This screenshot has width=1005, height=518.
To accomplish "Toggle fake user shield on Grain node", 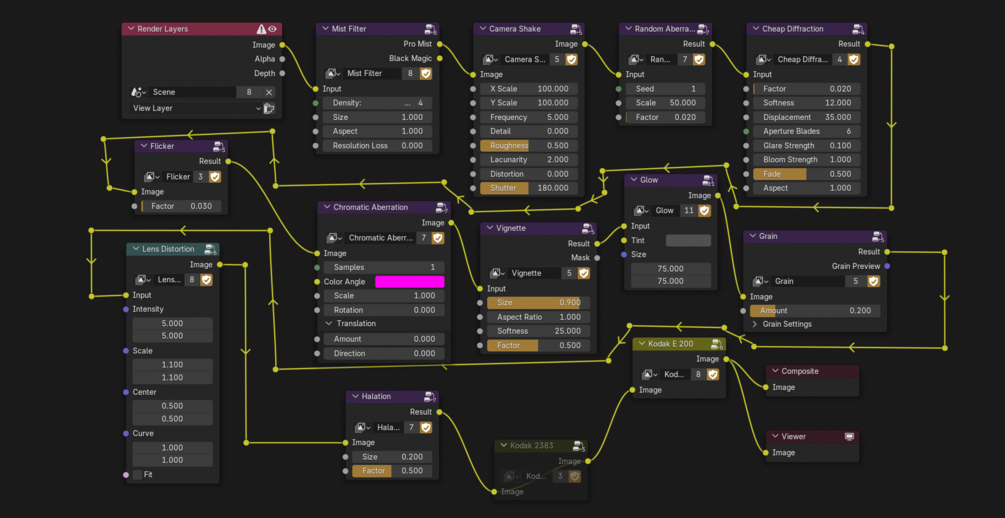I will 873,281.
